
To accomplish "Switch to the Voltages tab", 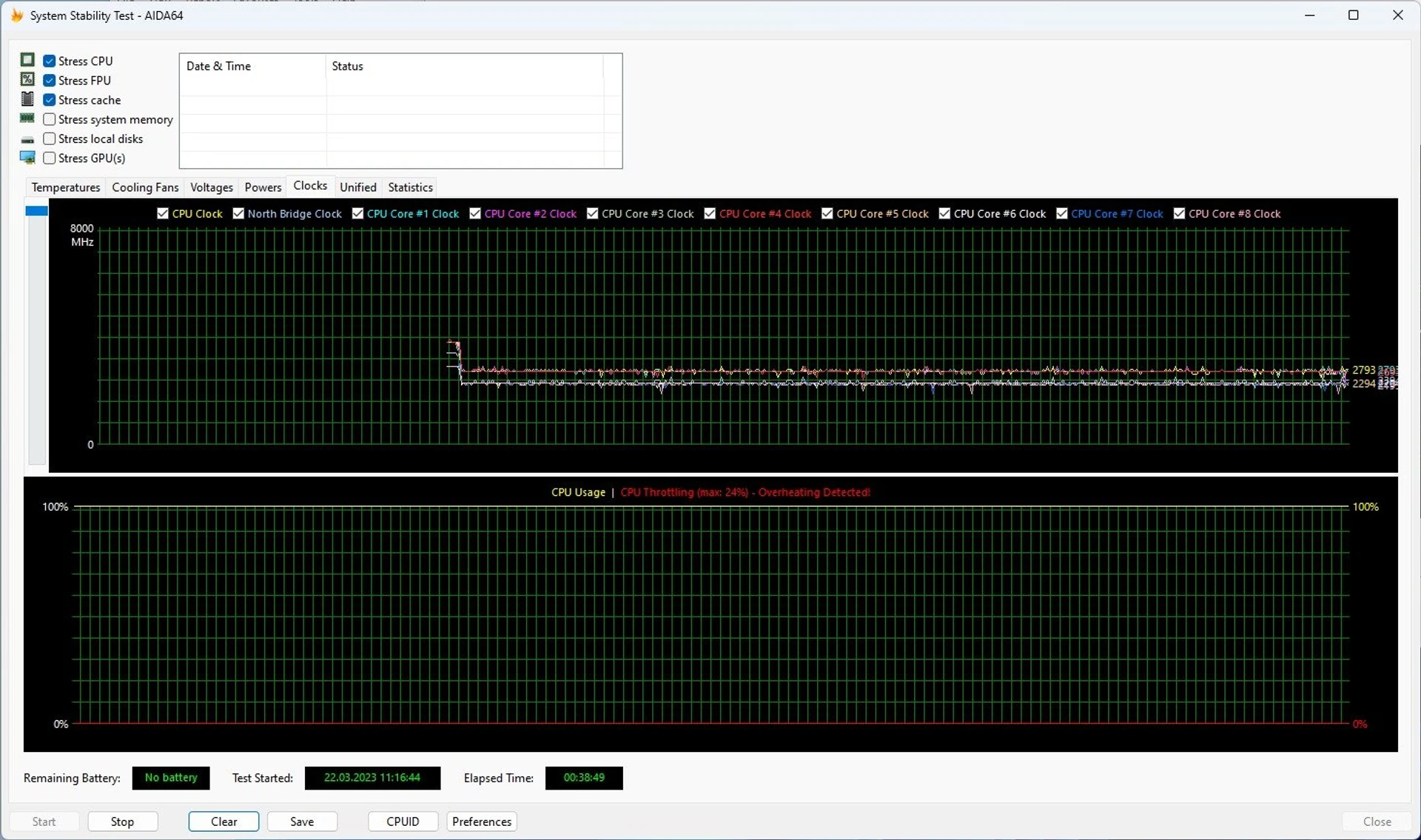I will pos(212,187).
